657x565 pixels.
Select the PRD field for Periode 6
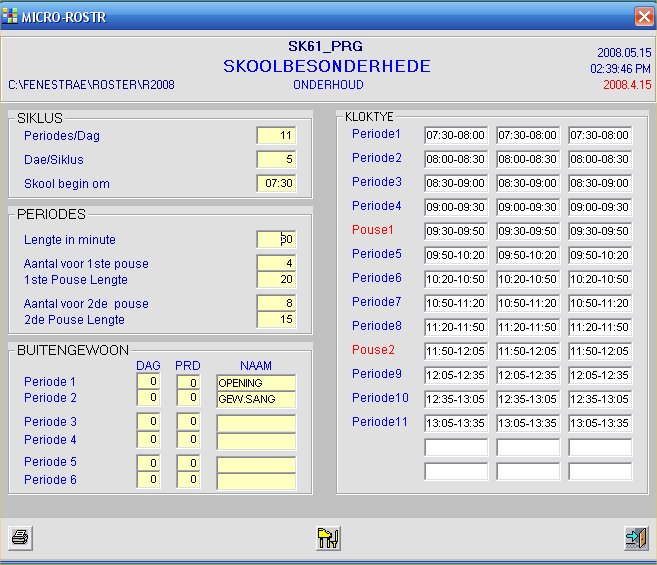pyautogui.click(x=188, y=480)
